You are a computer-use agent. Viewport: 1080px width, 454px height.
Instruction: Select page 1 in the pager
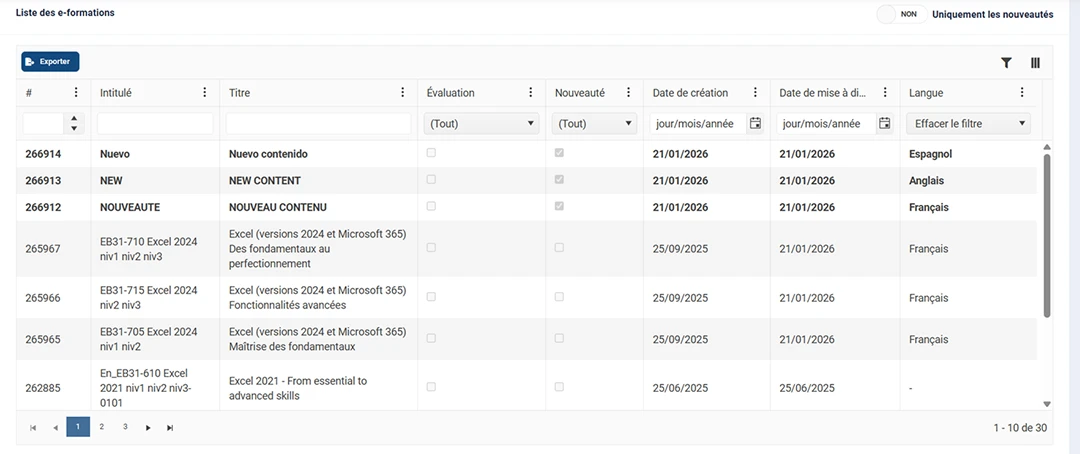78,427
